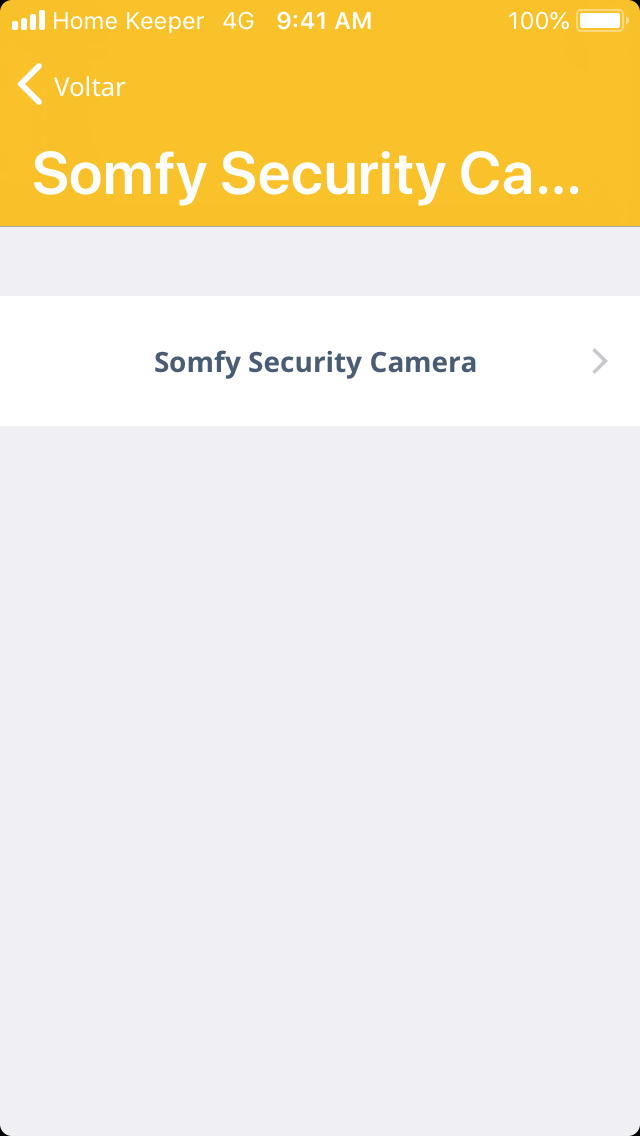The image size is (640, 1136).
Task: Tap the battery icon in status bar
Action: (x=600, y=21)
